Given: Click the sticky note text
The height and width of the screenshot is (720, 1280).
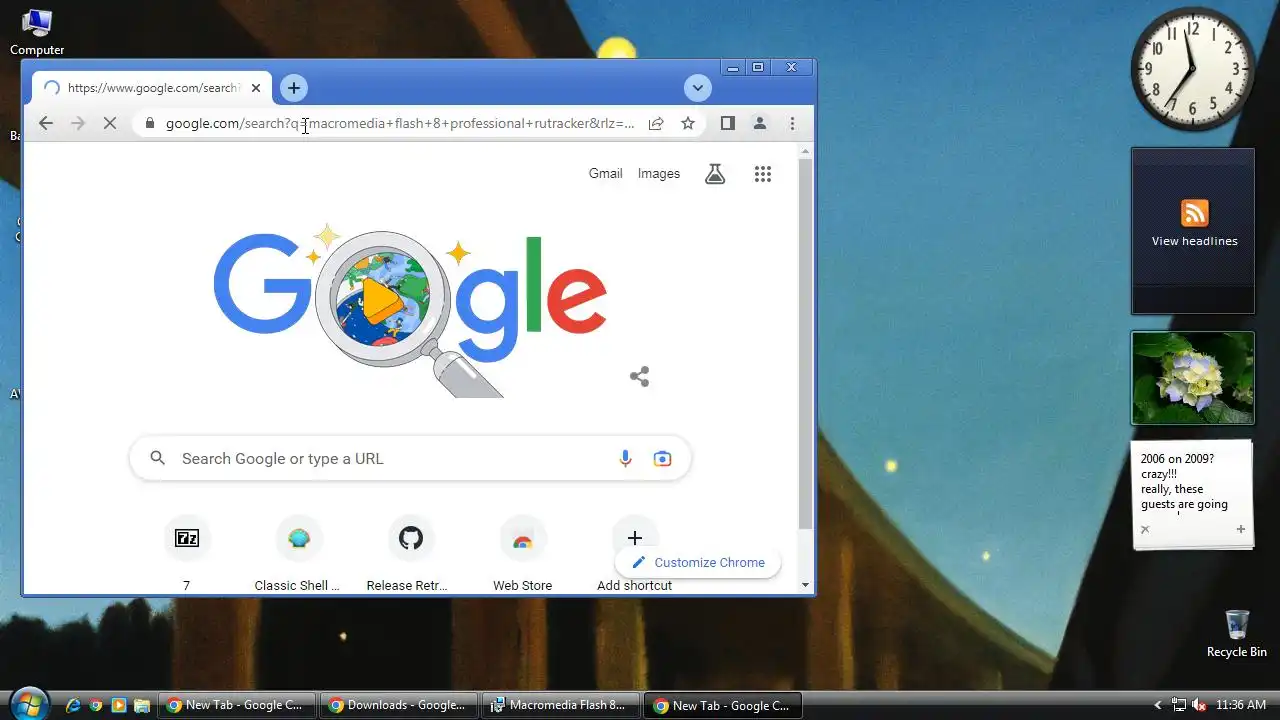Looking at the screenshot, I should click(x=1186, y=482).
